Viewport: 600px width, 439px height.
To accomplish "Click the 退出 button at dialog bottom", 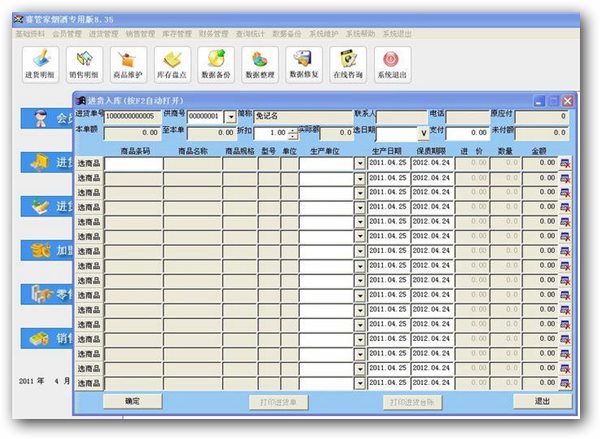I will pyautogui.click(x=543, y=401).
